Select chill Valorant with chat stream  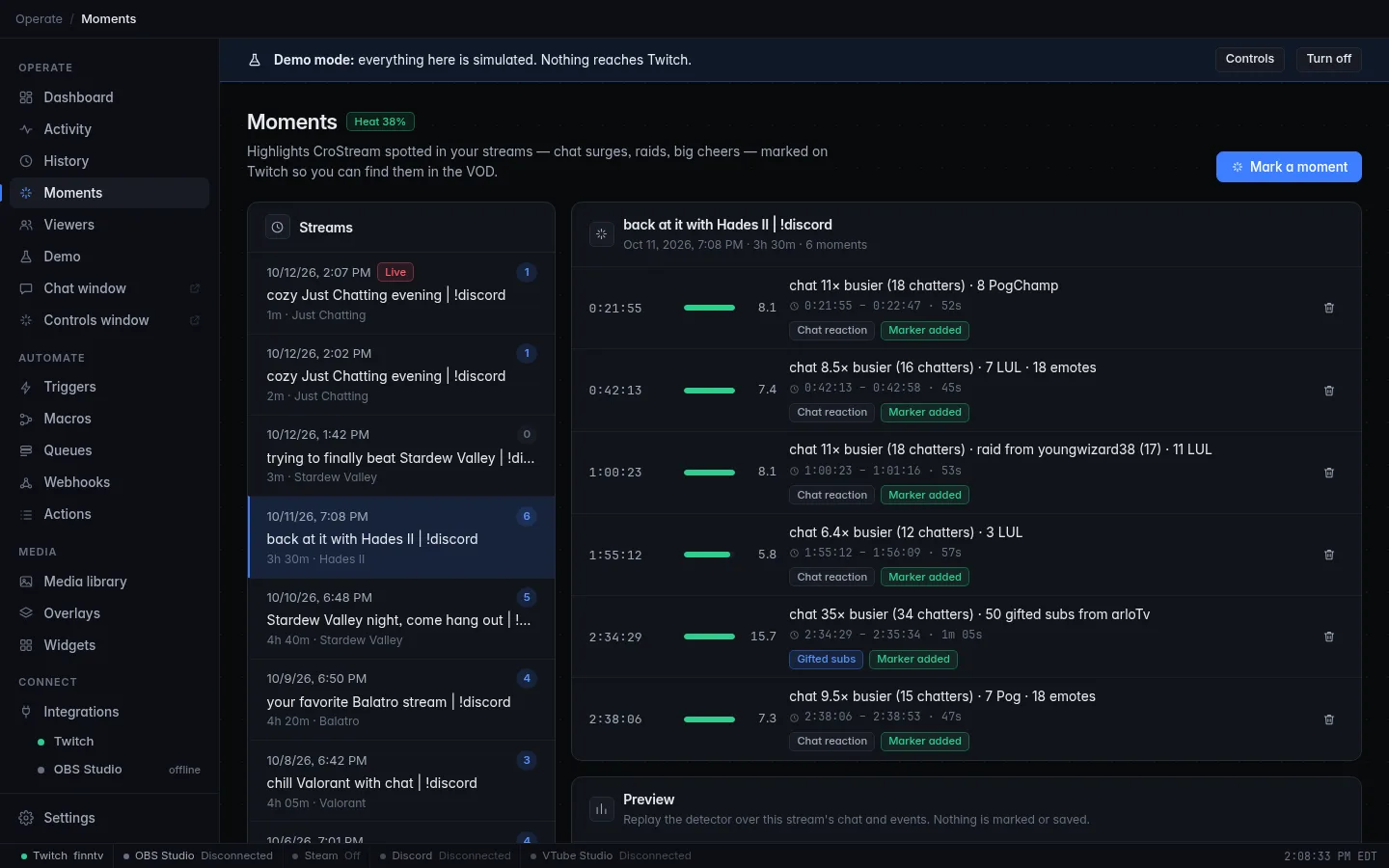coord(401,781)
